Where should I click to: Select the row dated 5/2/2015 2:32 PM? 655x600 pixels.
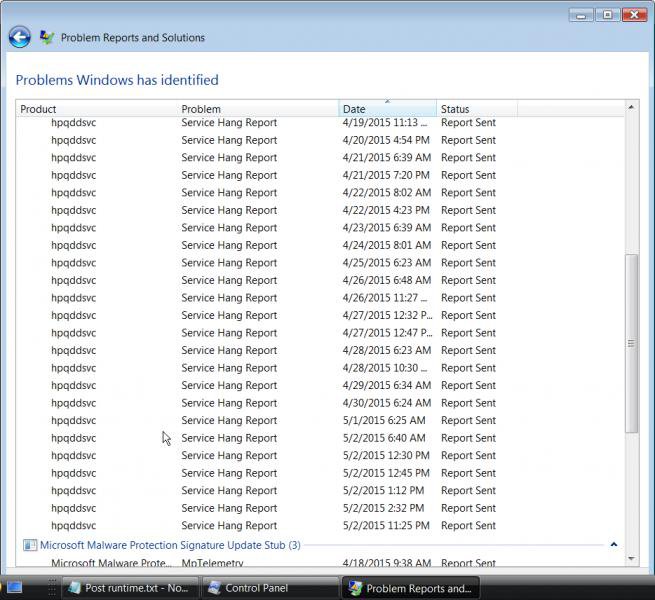click(320, 508)
